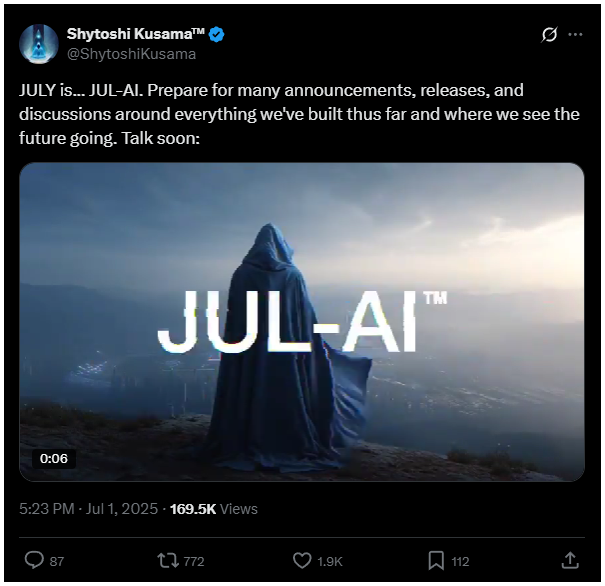Toggle the like heart icon
The image size is (605, 586).
[x=302, y=560]
